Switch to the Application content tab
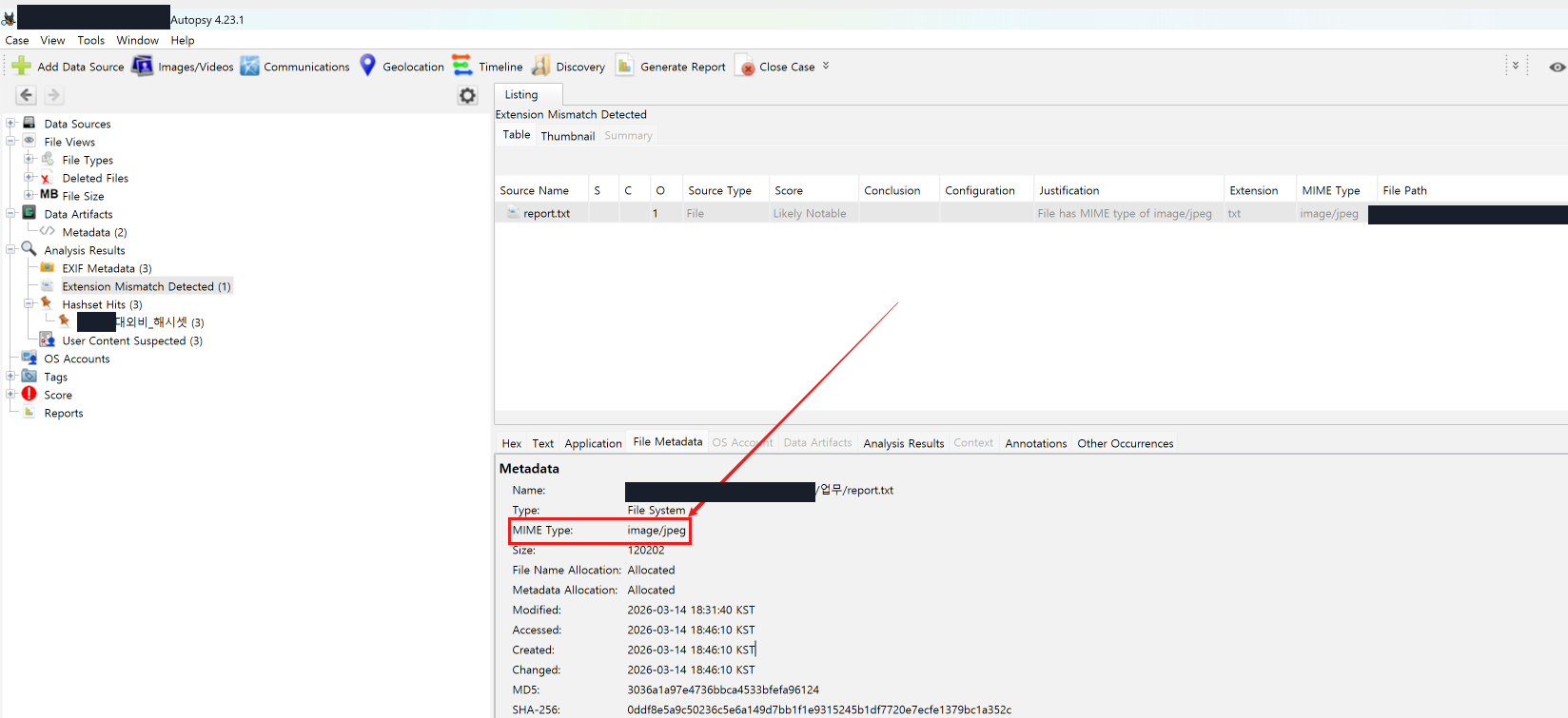 pos(593,443)
